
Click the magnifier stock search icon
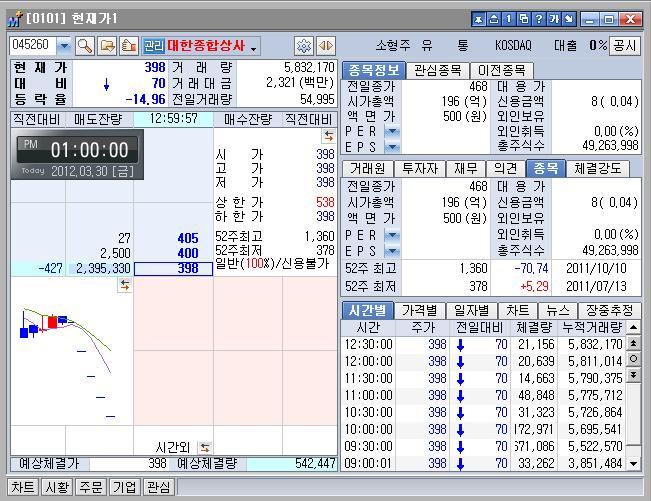[85, 46]
